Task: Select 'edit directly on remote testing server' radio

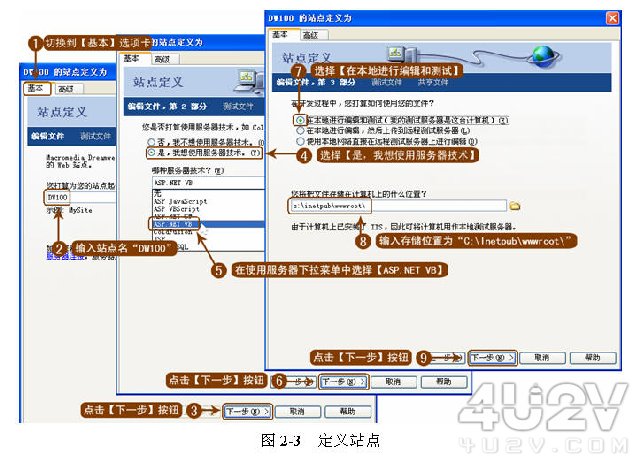Action: pos(300,139)
